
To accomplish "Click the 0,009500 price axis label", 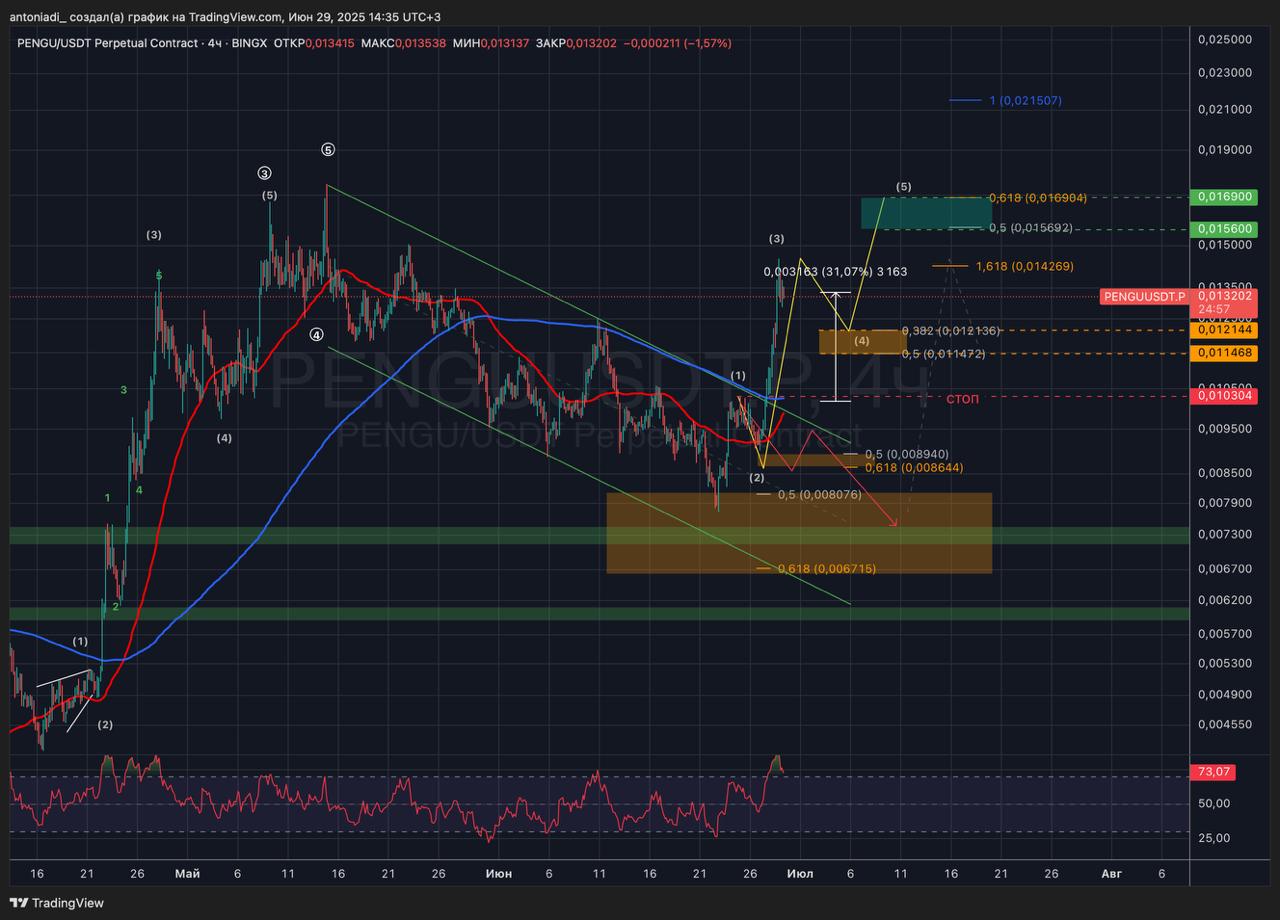I will [1224, 428].
